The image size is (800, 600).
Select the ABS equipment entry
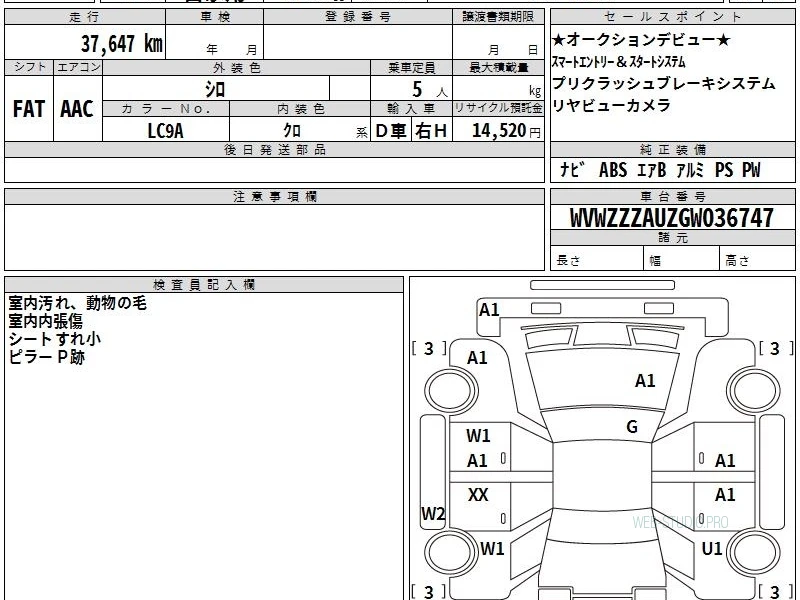click(x=613, y=170)
